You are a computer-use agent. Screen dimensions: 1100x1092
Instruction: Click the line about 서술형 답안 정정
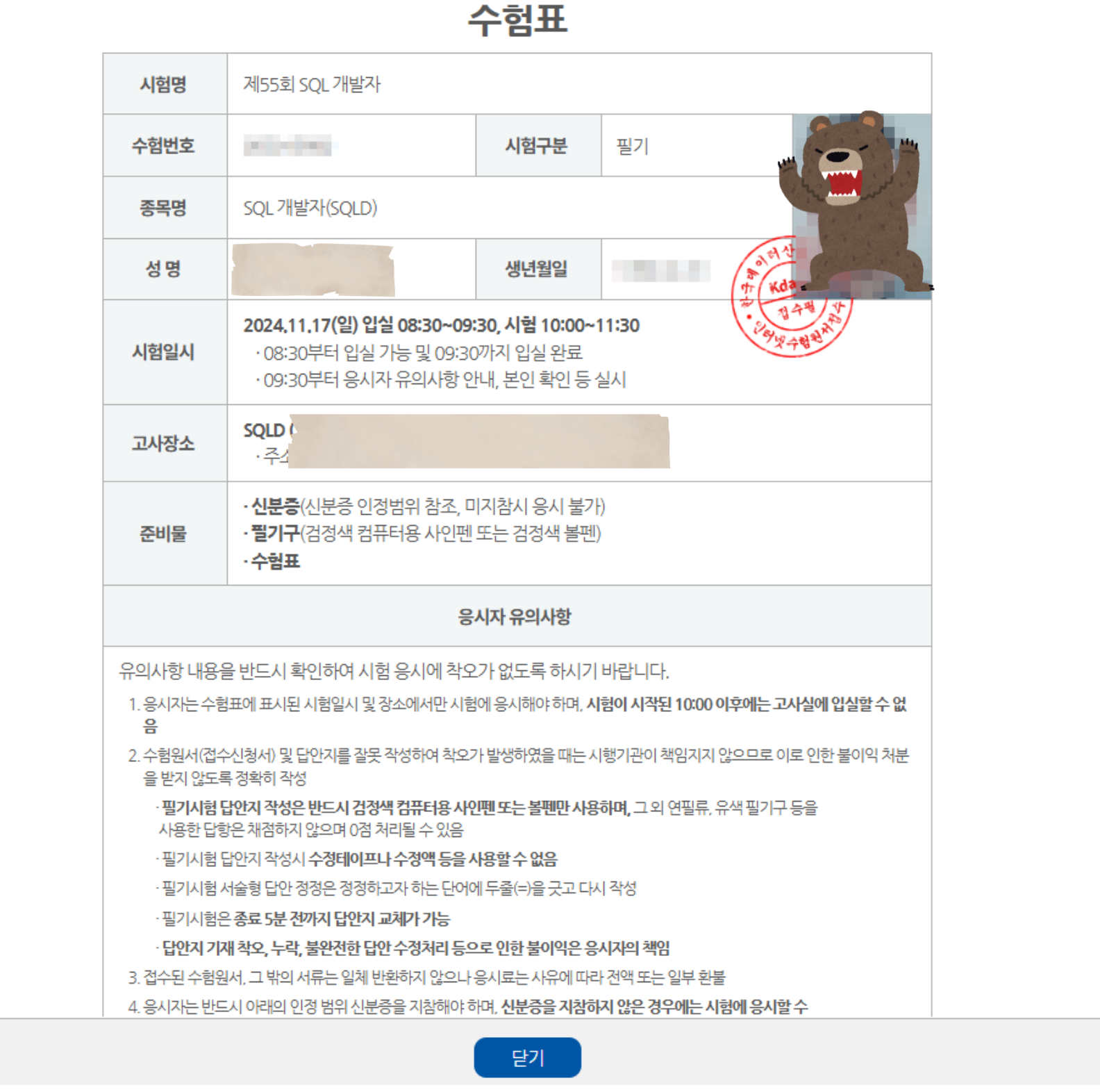(397, 888)
